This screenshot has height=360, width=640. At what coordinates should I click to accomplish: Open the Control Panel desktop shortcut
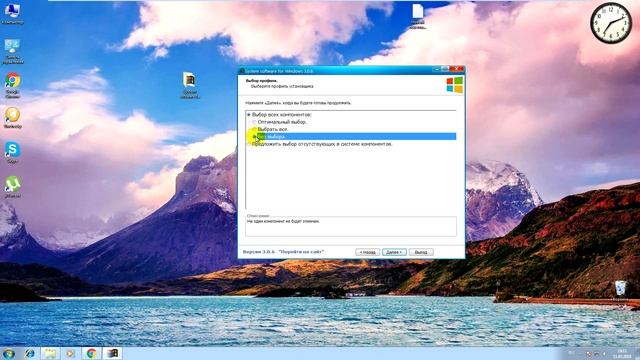[12, 51]
